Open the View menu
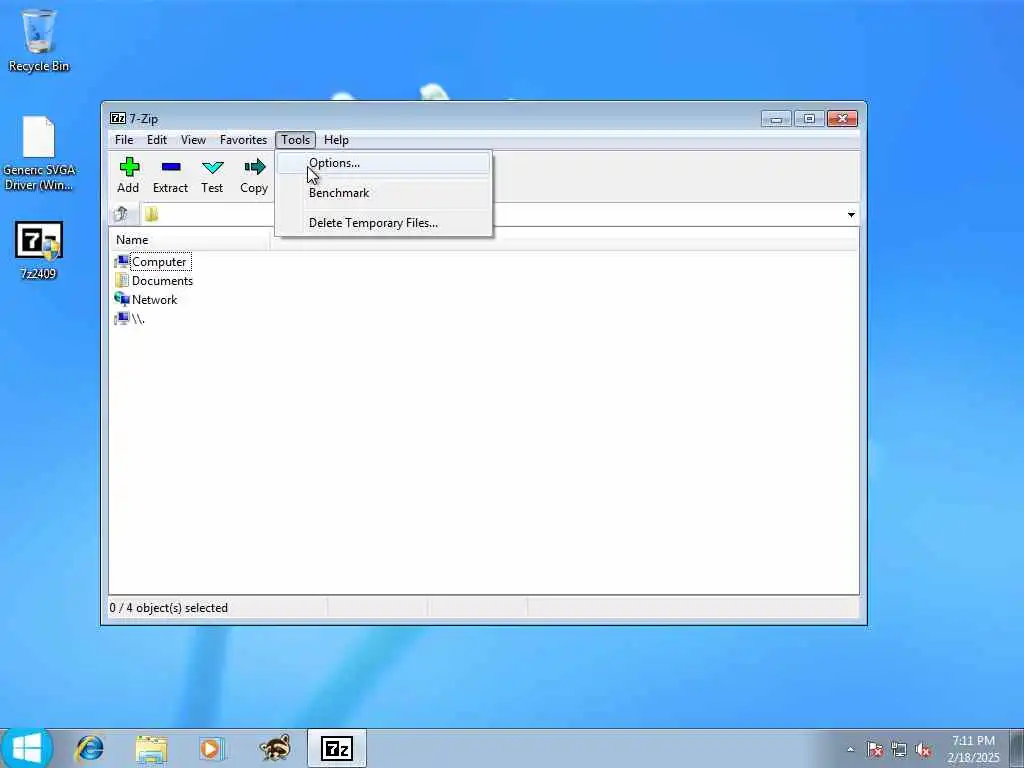This screenshot has width=1024, height=768. [193, 140]
